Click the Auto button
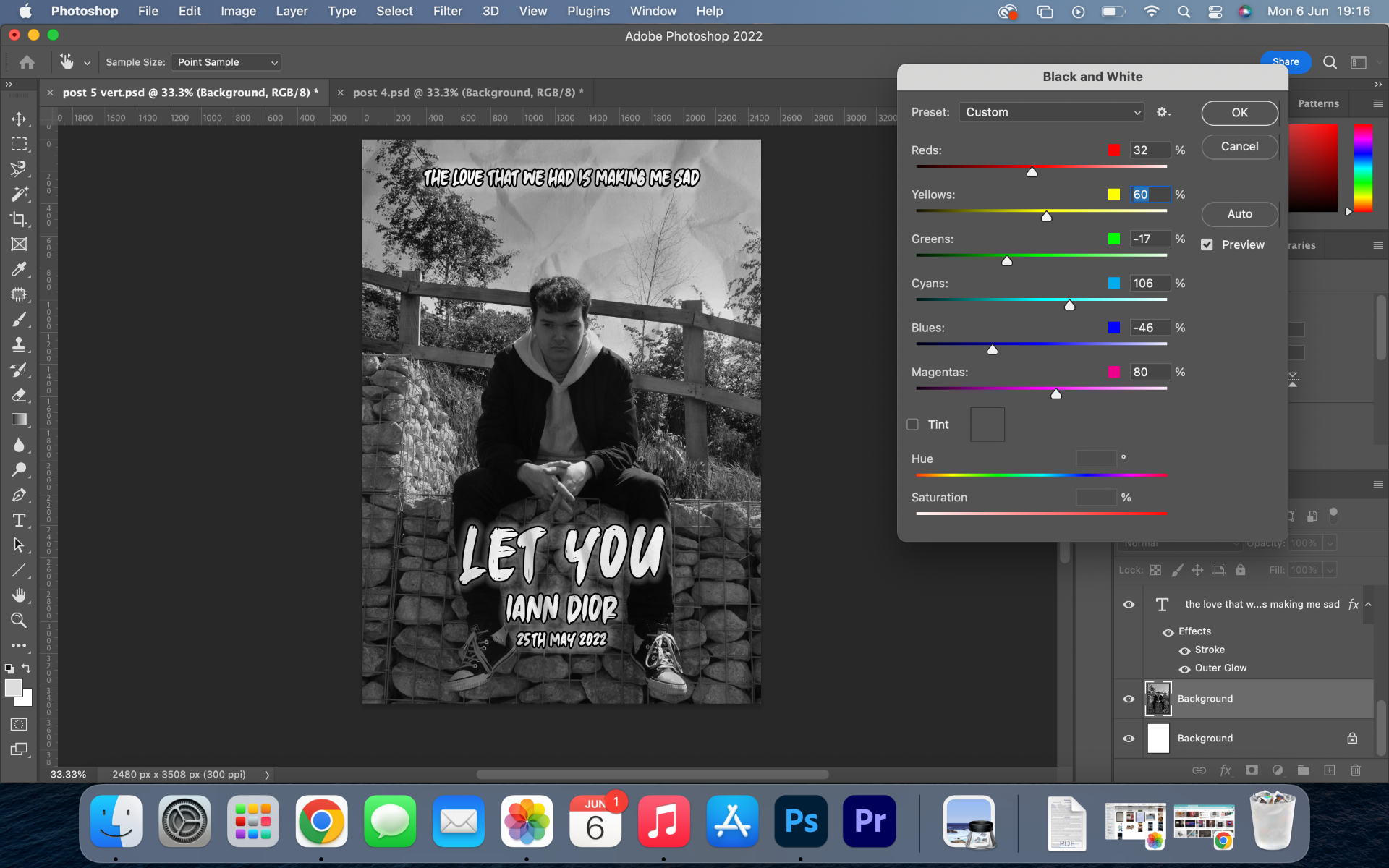This screenshot has height=868, width=1389. 1239,214
